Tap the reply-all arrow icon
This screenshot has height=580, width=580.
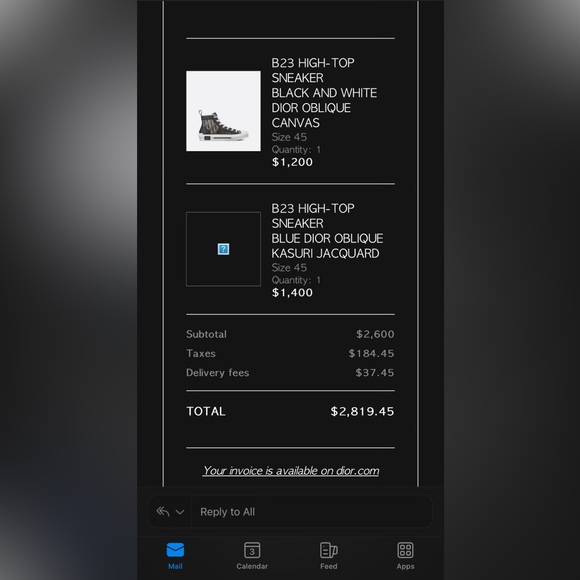[163, 512]
